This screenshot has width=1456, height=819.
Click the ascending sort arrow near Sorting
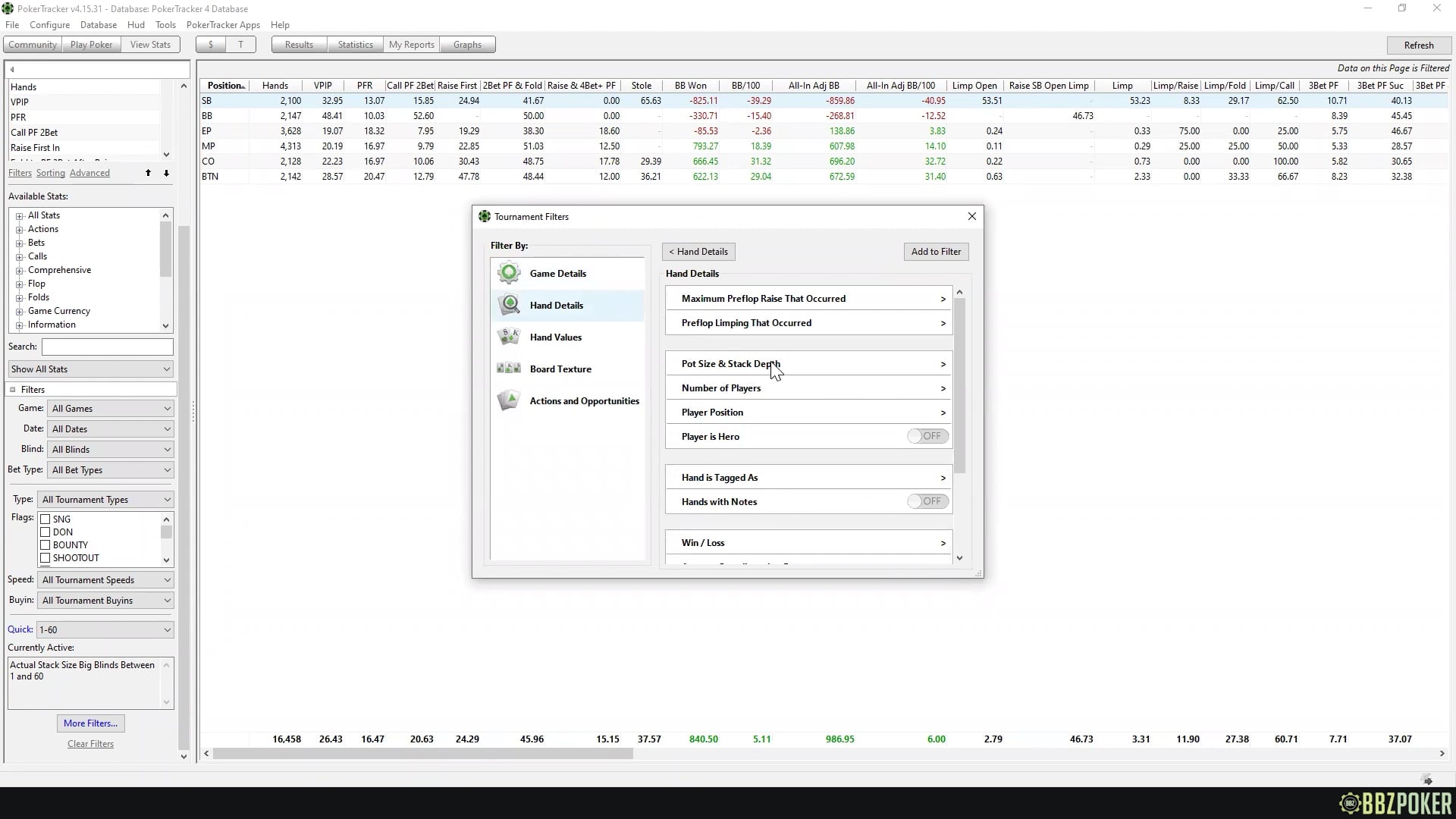pos(149,173)
